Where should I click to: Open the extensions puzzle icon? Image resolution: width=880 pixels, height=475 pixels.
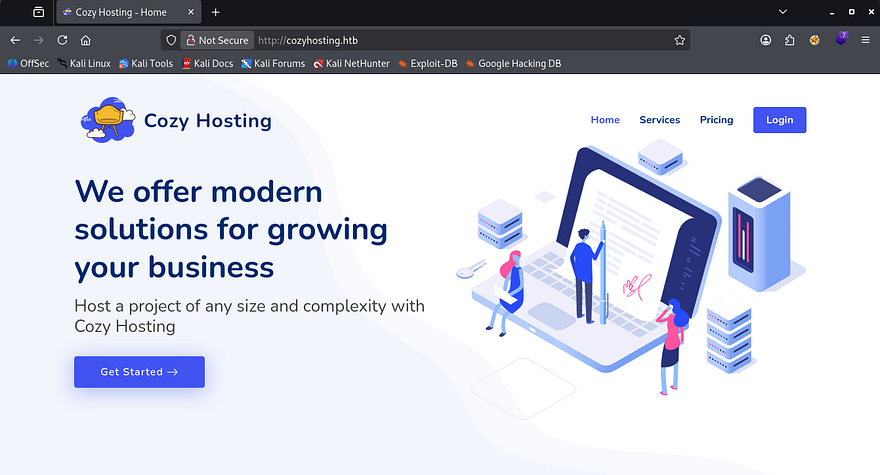coord(790,40)
